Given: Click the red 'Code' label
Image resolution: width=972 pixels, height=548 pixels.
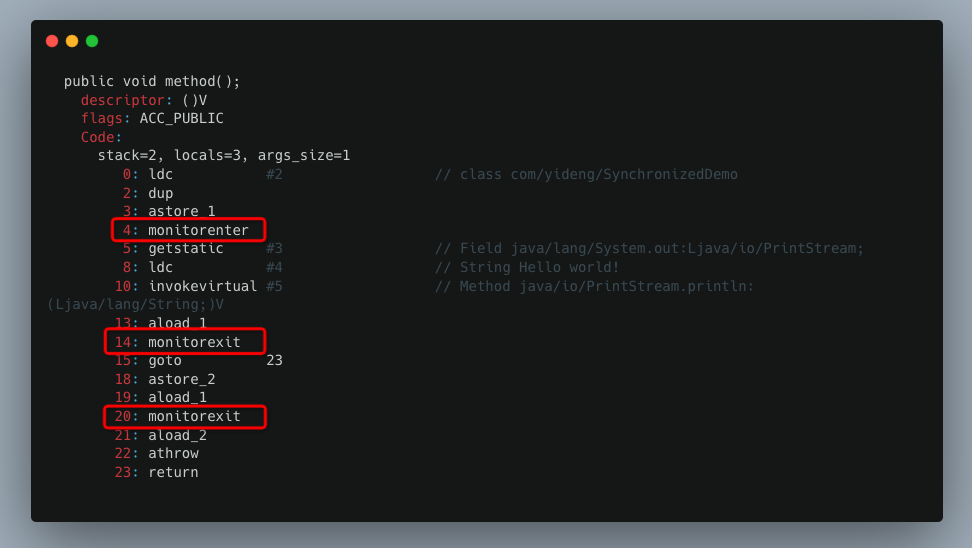Looking at the screenshot, I should point(97,137).
